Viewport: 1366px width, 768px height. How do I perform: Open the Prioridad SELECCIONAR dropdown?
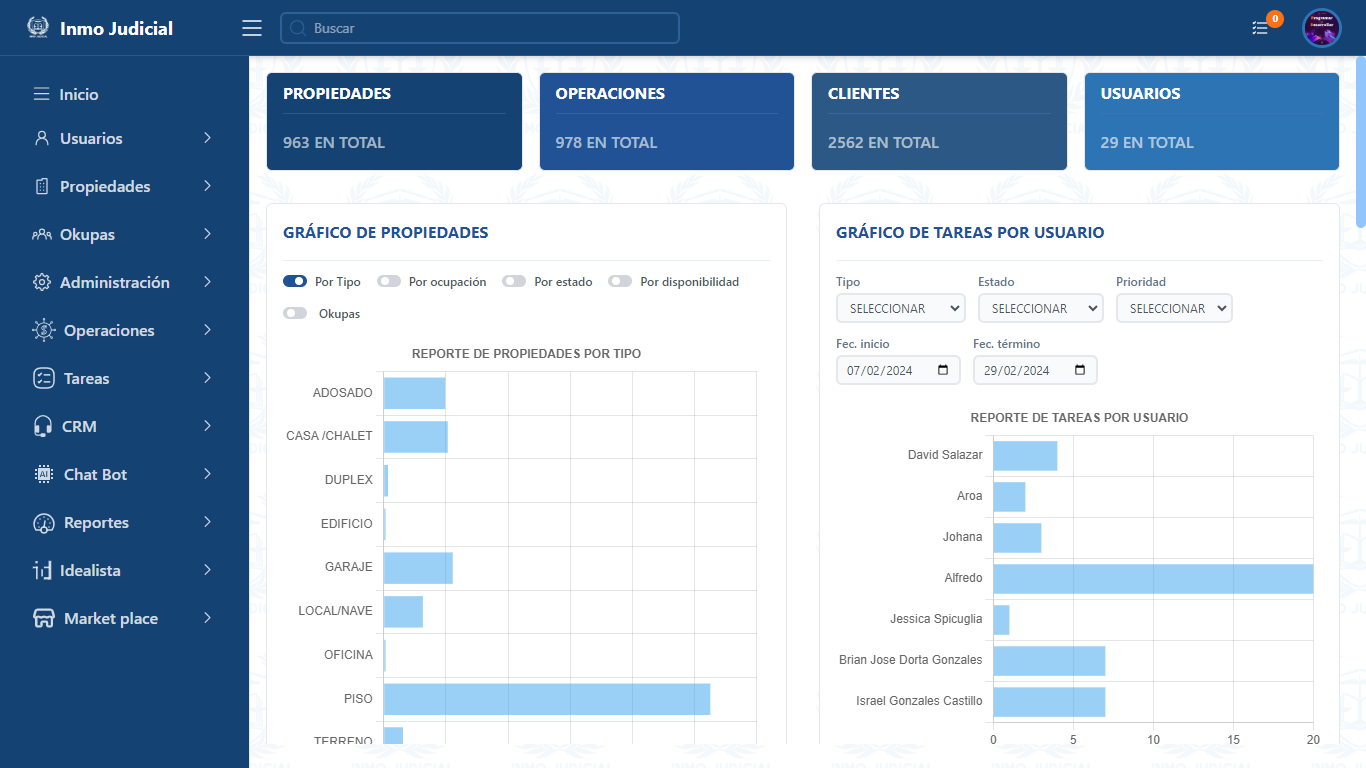(1174, 308)
